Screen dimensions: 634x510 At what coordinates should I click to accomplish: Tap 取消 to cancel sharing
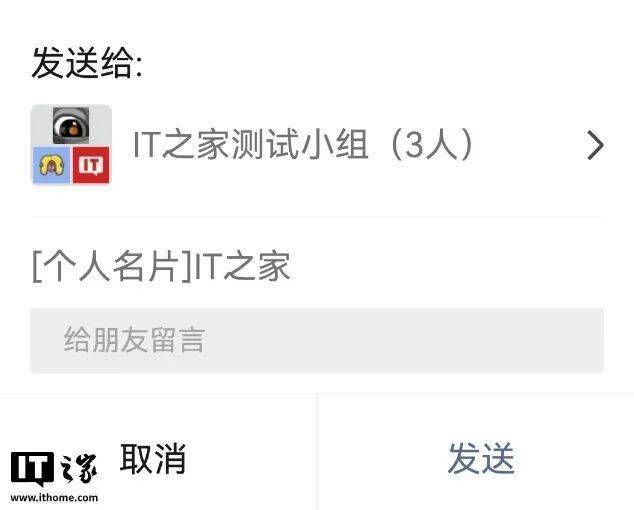[x=153, y=458]
